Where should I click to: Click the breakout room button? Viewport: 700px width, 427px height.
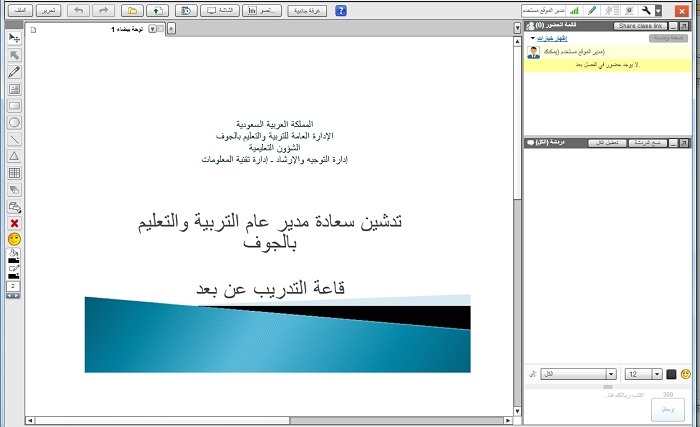click(x=307, y=10)
